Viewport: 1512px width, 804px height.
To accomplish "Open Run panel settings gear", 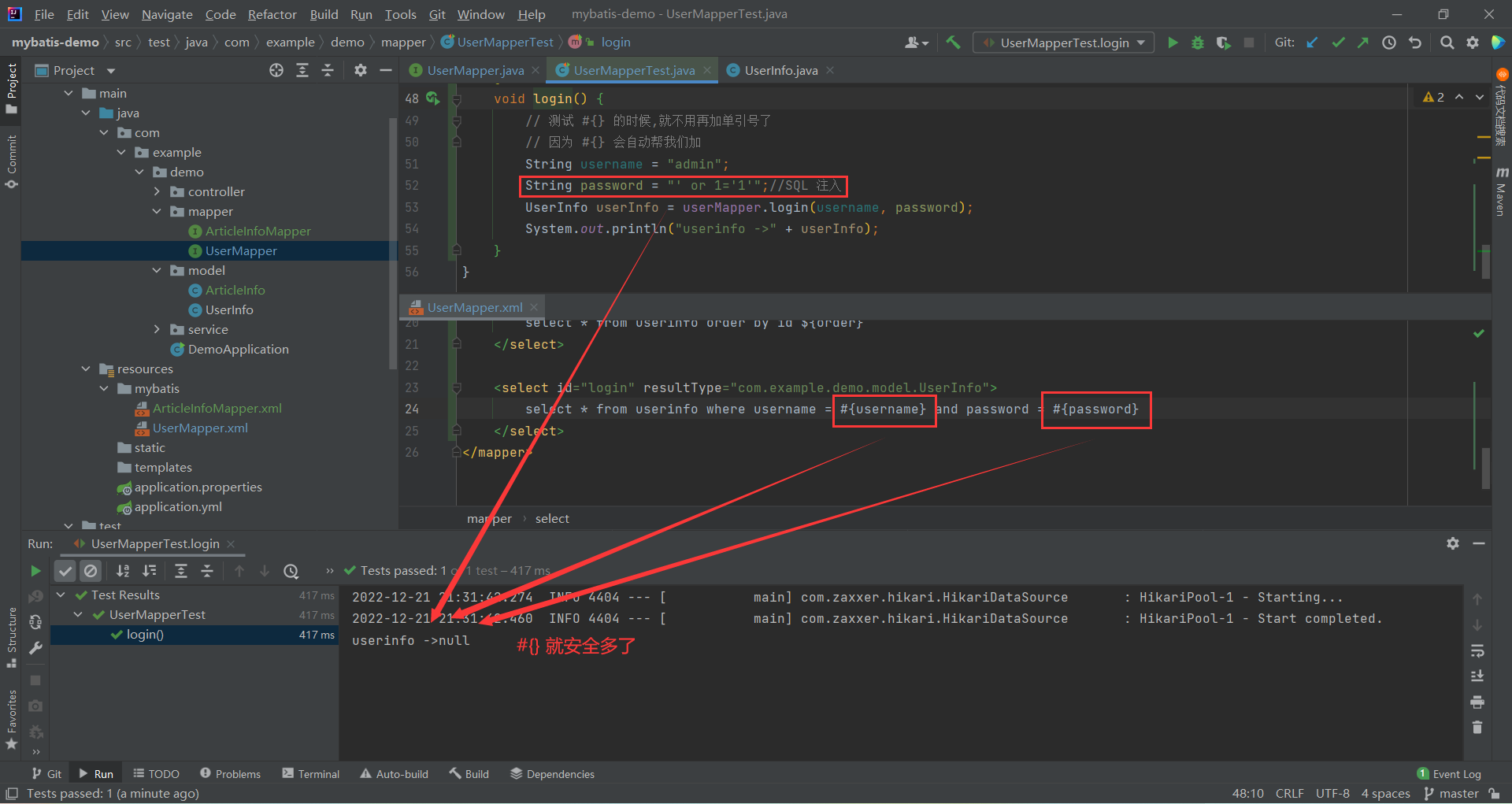I will click(x=1453, y=543).
